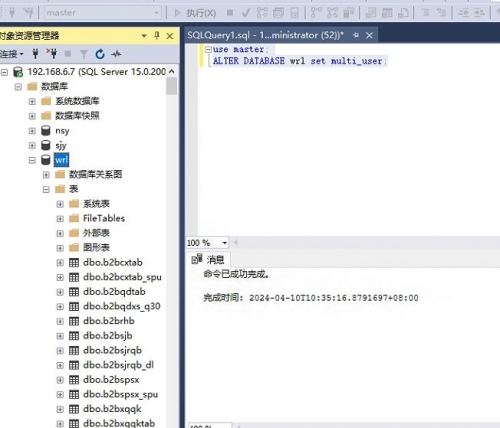500x428 pixels.
Task: Click the Parse checkmark icon in toolbar
Action: 246,13
